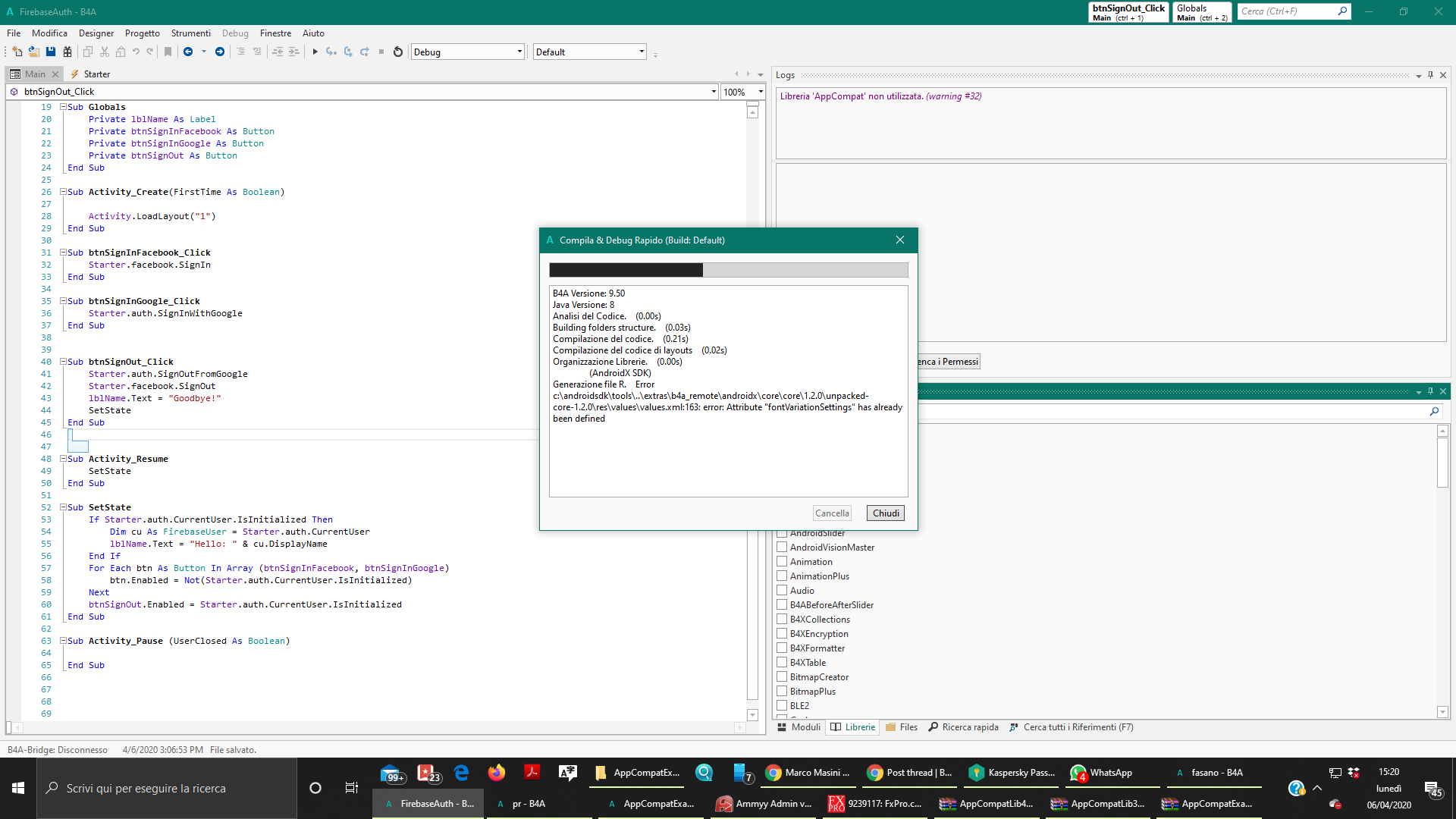
Task: Click the navigate Back arrow icon
Action: click(188, 52)
